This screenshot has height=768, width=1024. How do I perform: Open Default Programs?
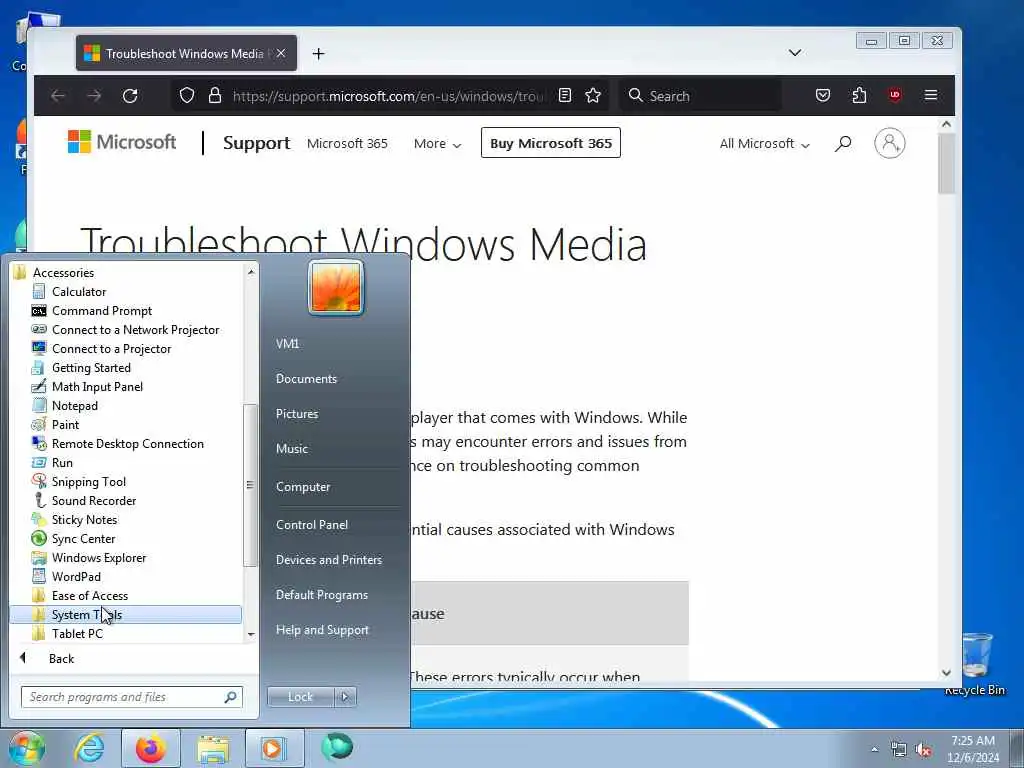click(x=321, y=595)
